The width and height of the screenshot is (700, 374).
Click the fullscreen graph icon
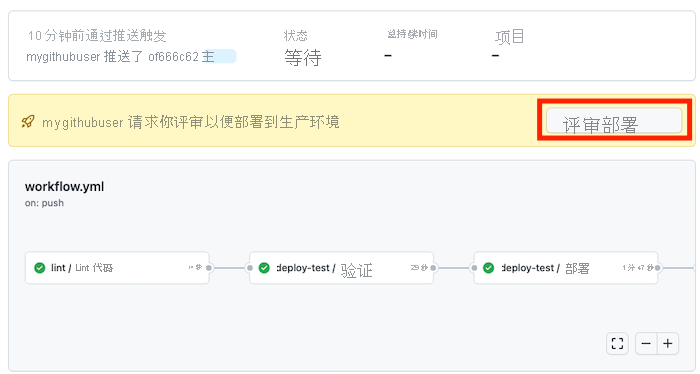[617, 344]
